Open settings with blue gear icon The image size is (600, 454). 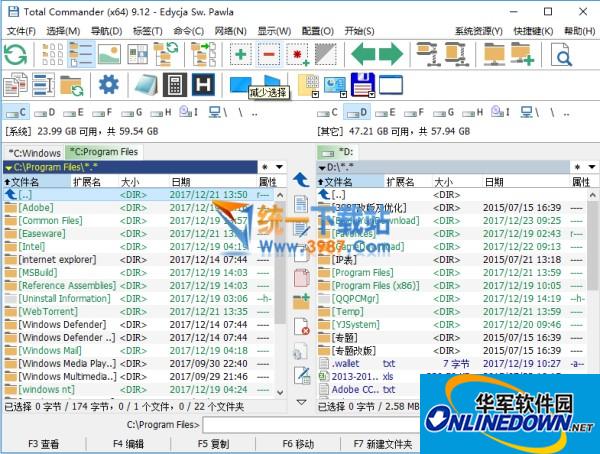tap(107, 85)
